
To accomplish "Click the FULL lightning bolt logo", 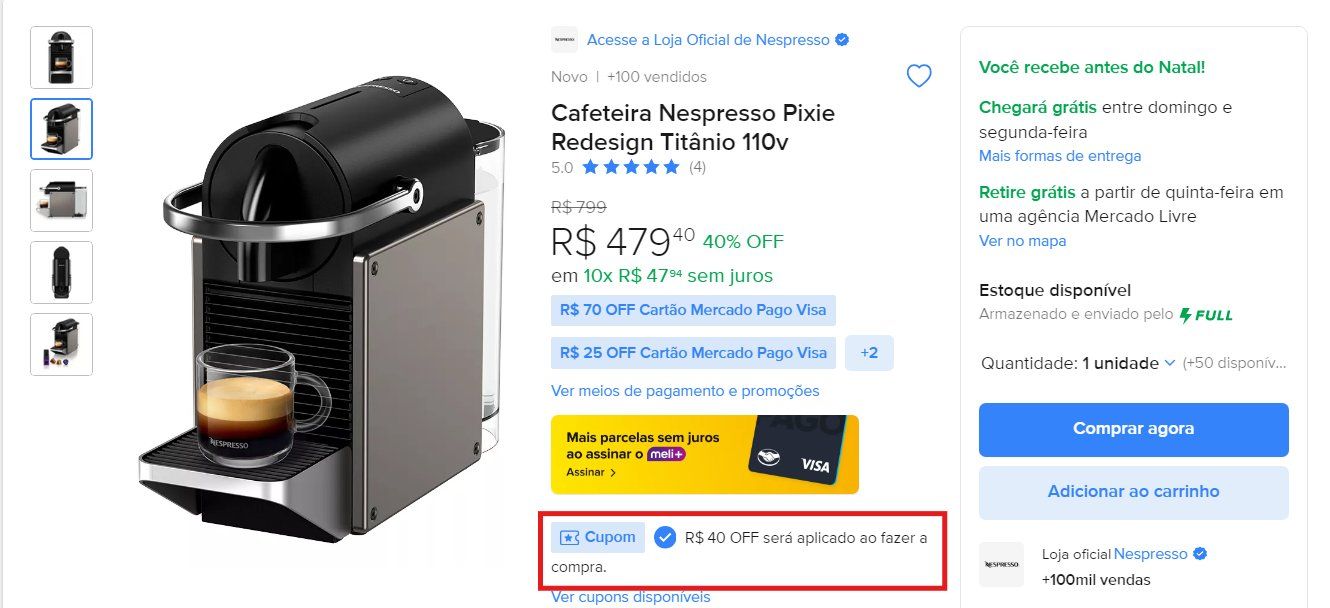I will click(1206, 314).
